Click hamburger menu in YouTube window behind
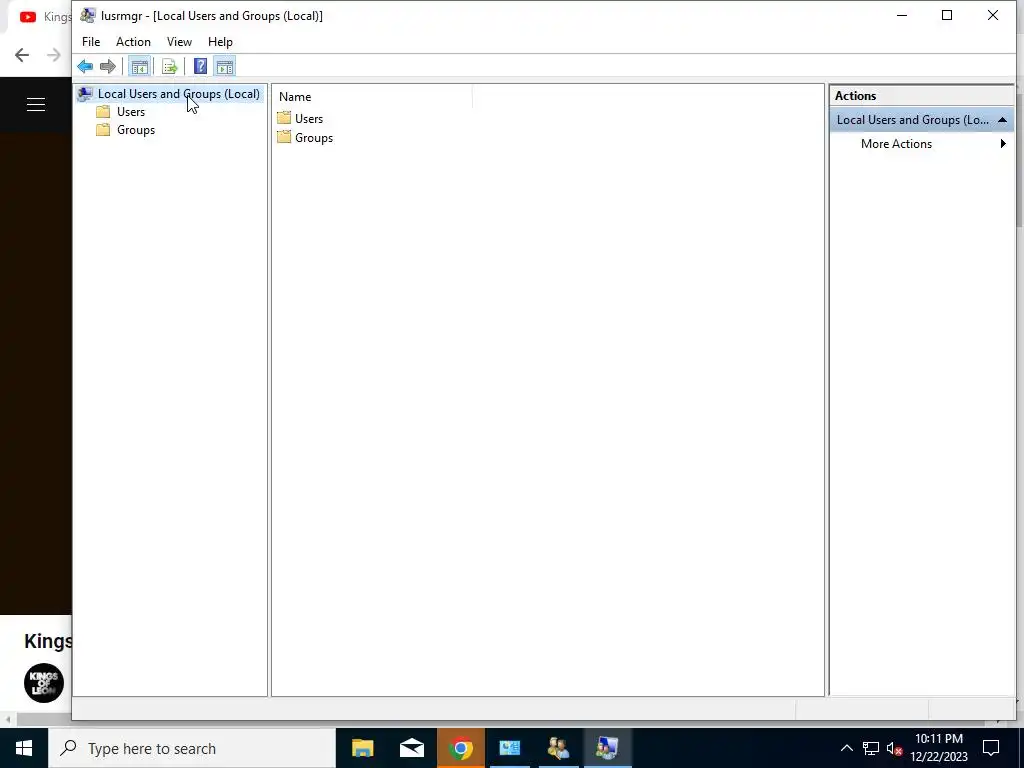The width and height of the screenshot is (1024, 768). (x=36, y=104)
